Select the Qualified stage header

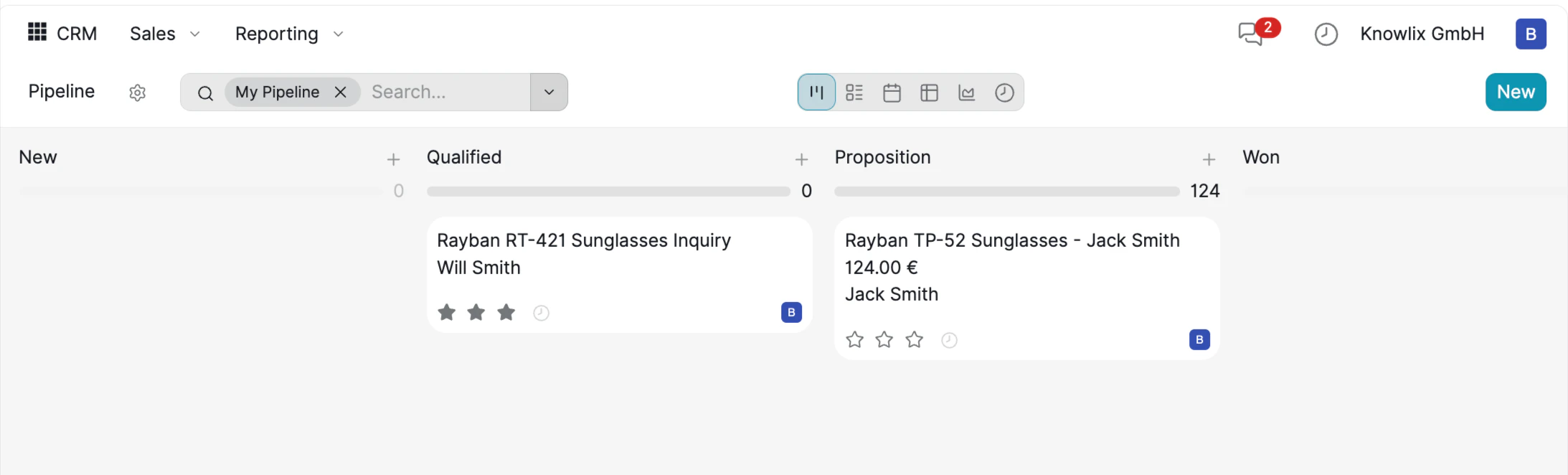[x=464, y=157]
